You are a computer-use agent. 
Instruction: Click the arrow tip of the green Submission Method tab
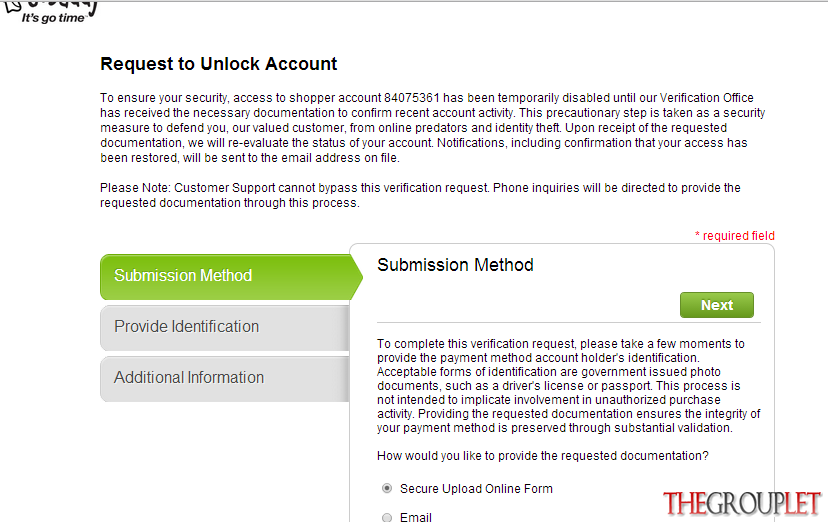pos(356,277)
